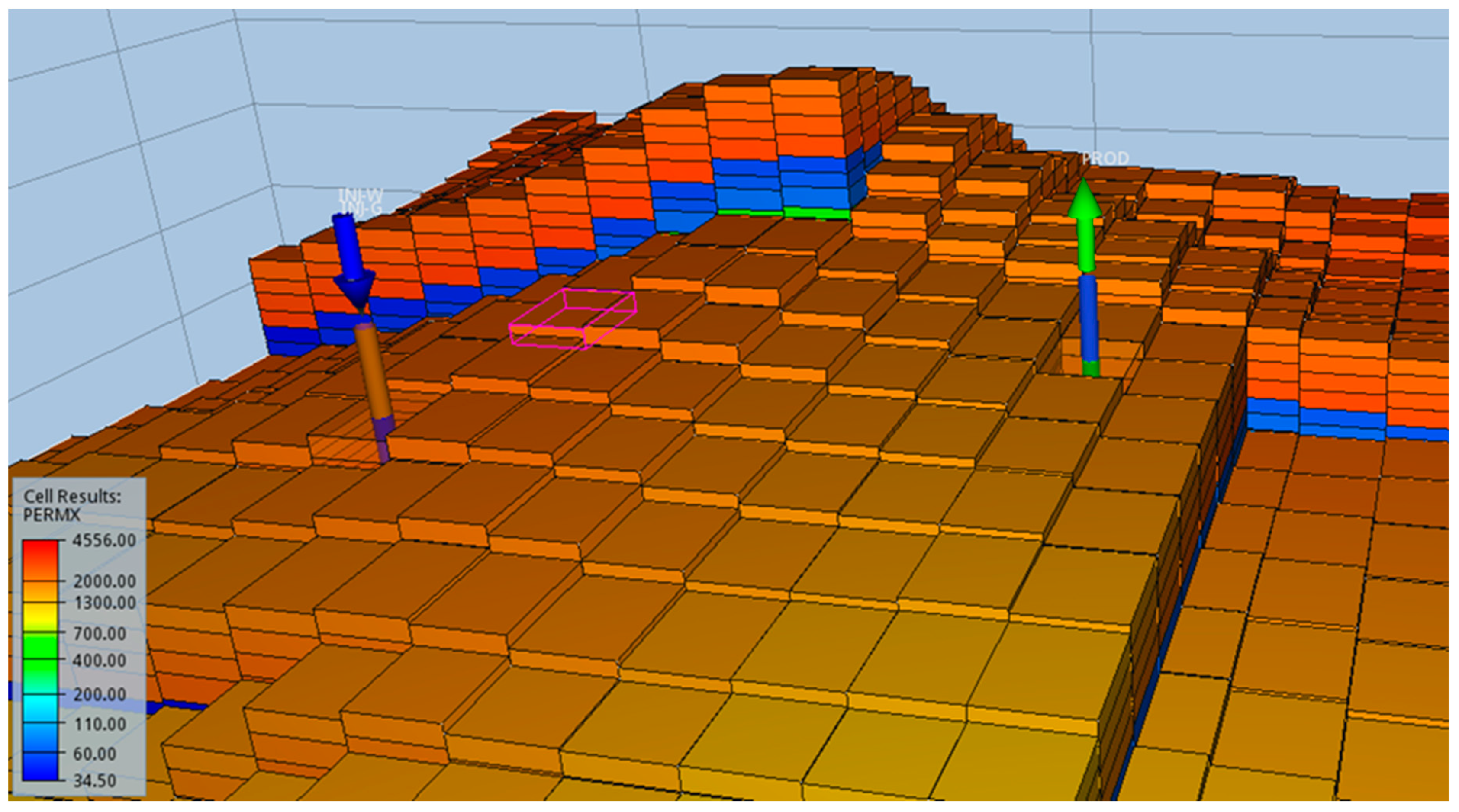Click the 700.00 legend tick label
Image resolution: width=1459 pixels, height=812 pixels.
click(x=100, y=633)
